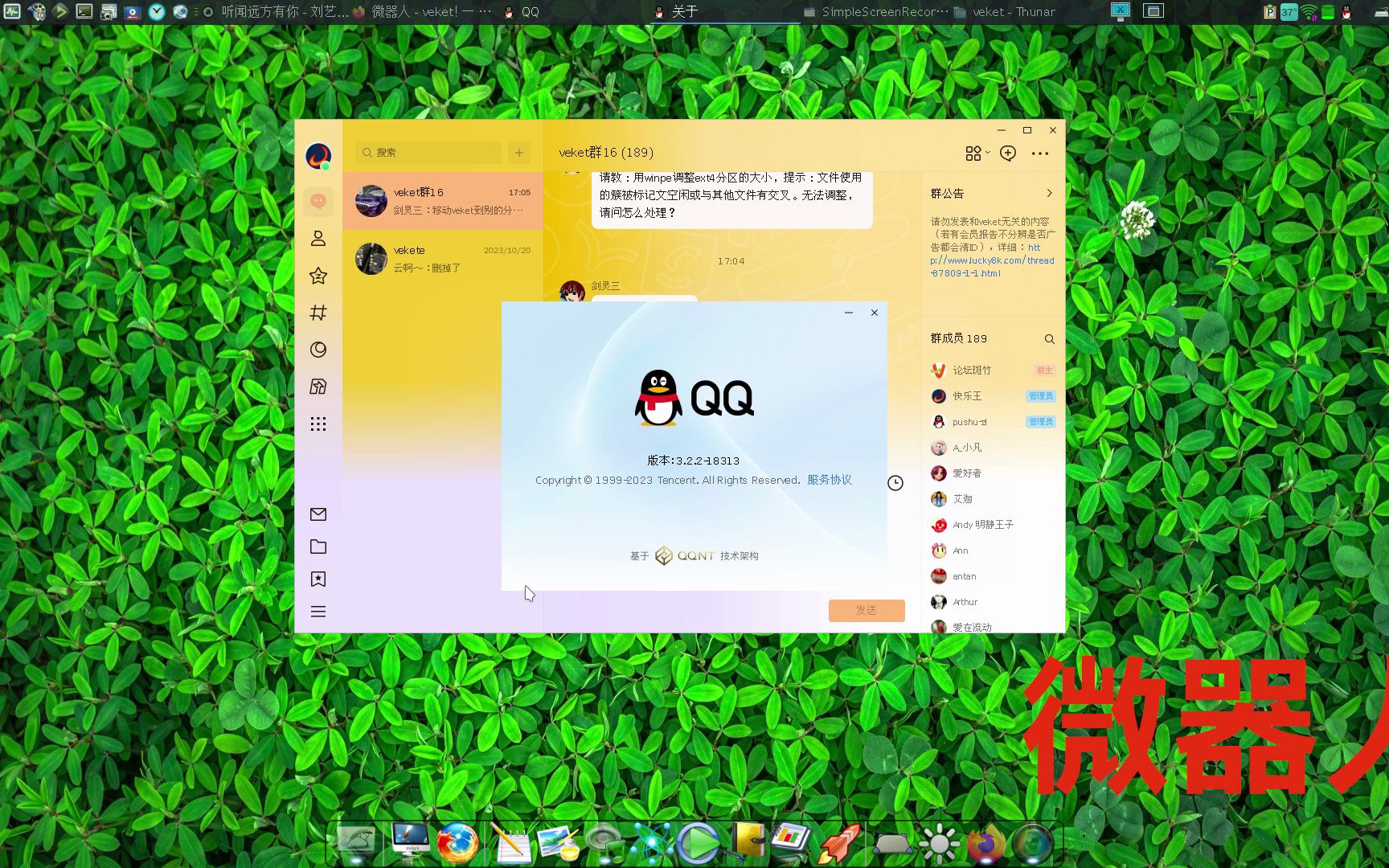Open the terminal icon in top panel
1389x868 pixels.
click(84, 11)
